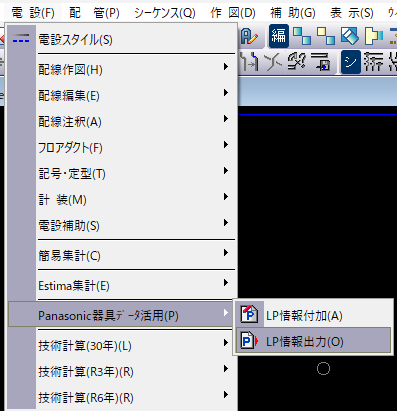Open 技術計算(R3年)(R) menu entry
The image size is (397, 411).
pos(122,372)
